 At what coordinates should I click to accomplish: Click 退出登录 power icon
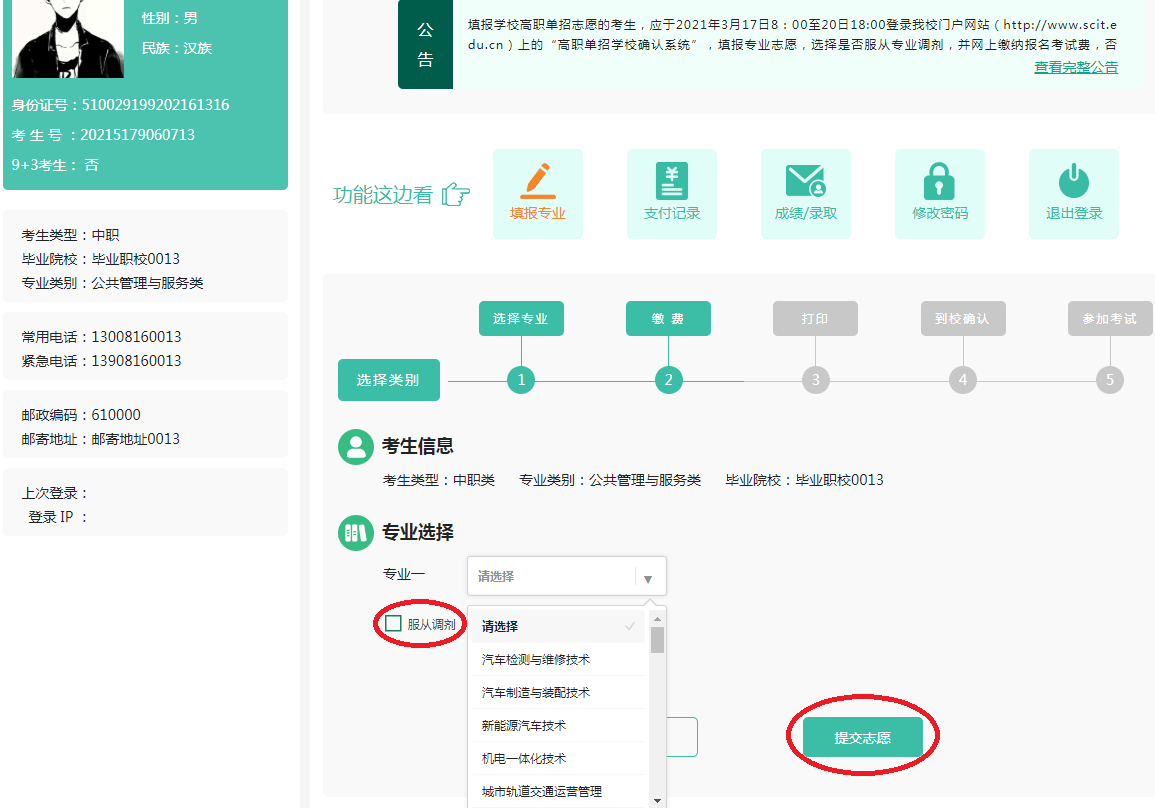click(1073, 181)
